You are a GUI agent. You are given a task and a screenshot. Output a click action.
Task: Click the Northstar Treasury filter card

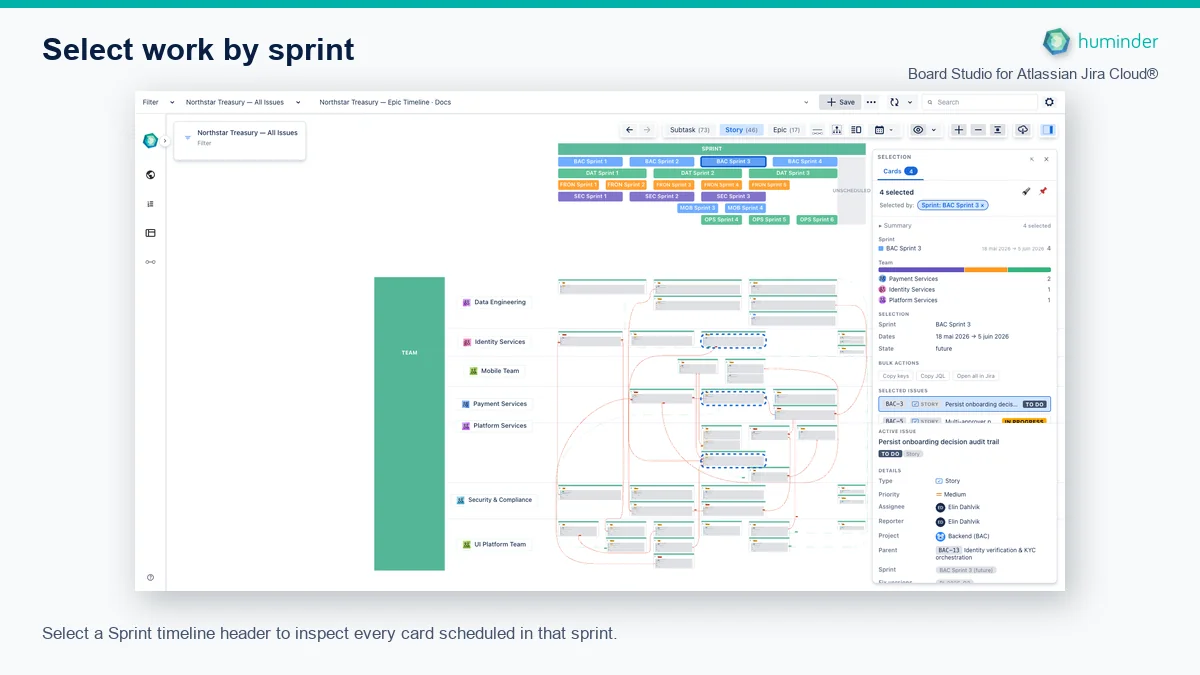[240, 140]
